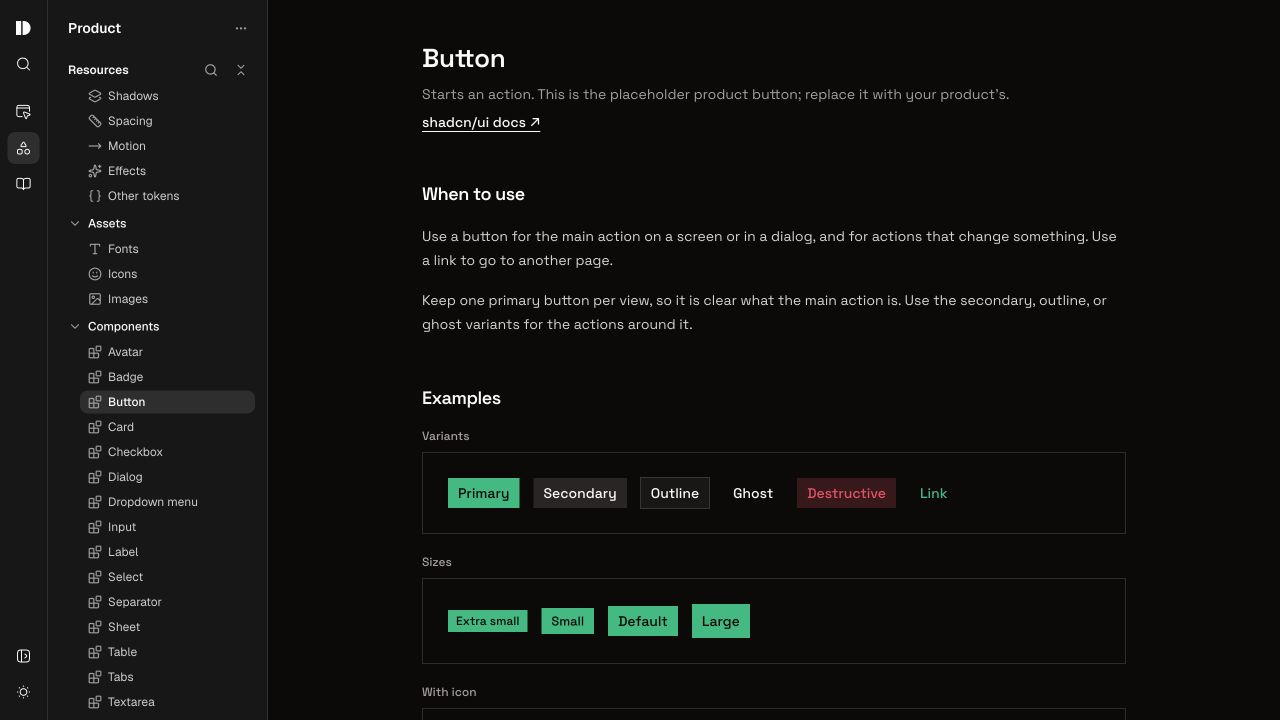Viewport: 1280px width, 720px height.
Task: Select the Resources shapes icon in the rail
Action: click(23, 148)
